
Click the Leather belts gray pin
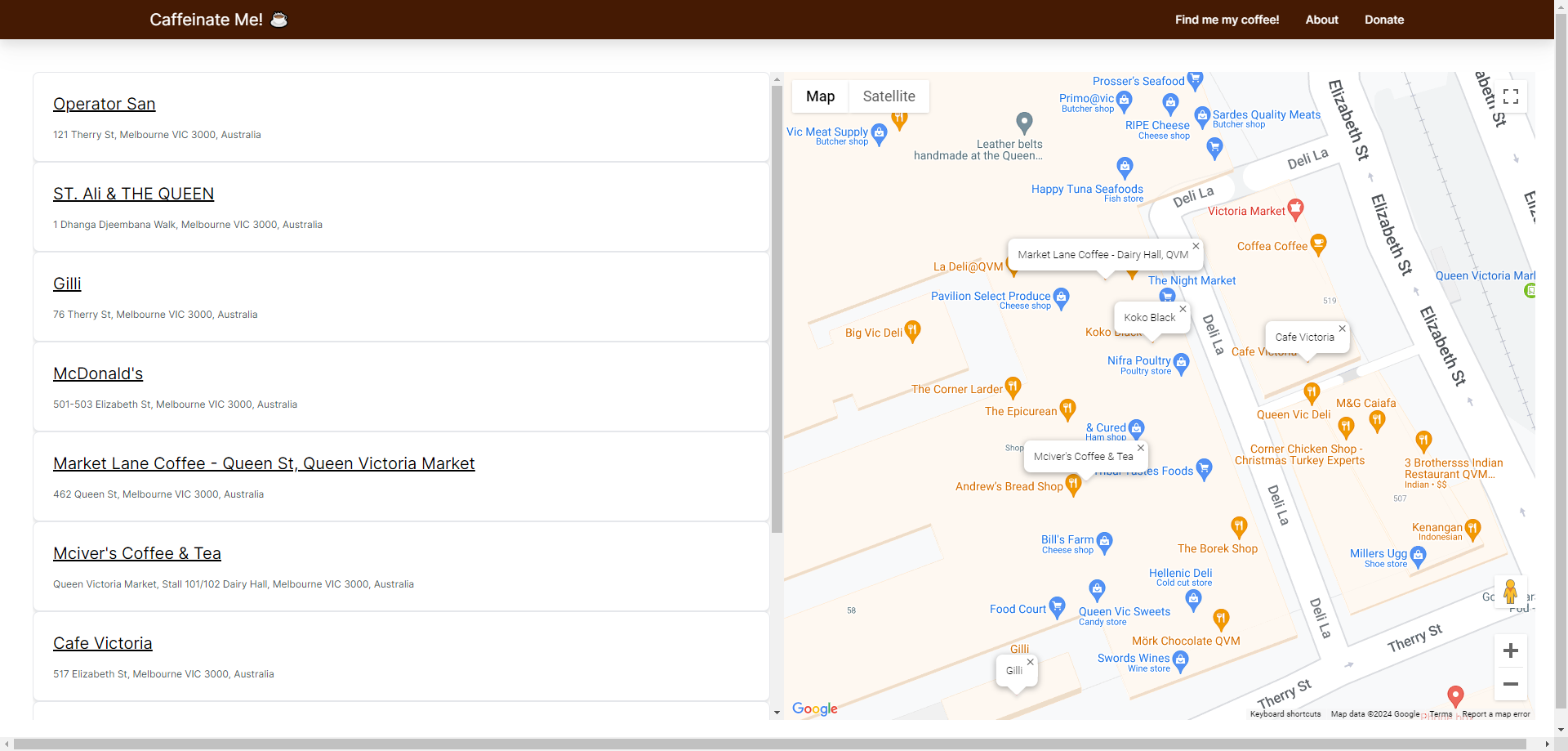(1024, 123)
